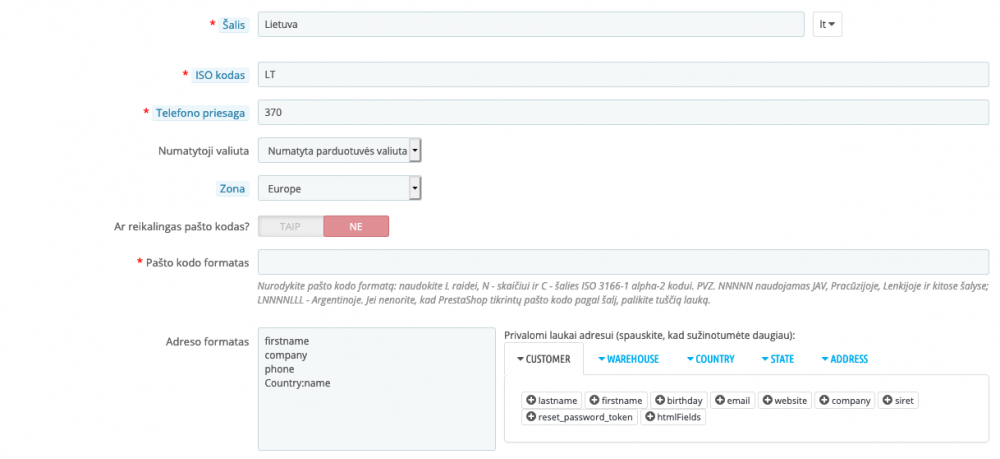Click the plus icon beside birthday

[660, 400]
